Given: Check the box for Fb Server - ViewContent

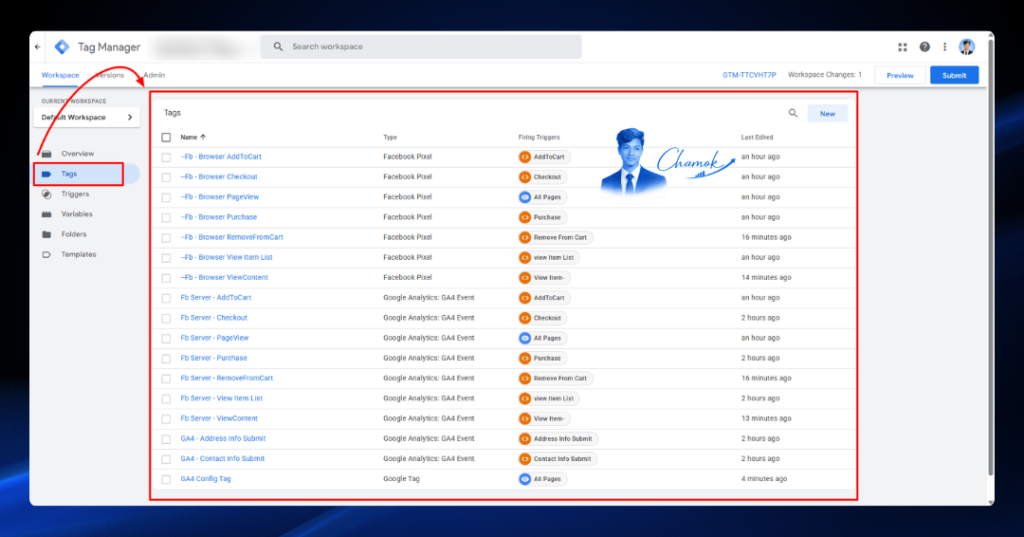Looking at the screenshot, I should [x=166, y=419].
